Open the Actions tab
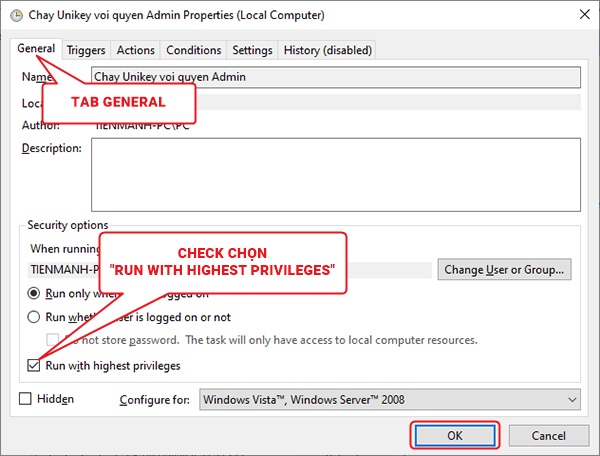Screen dimensions: 600x456 pyautogui.click(x=135, y=50)
